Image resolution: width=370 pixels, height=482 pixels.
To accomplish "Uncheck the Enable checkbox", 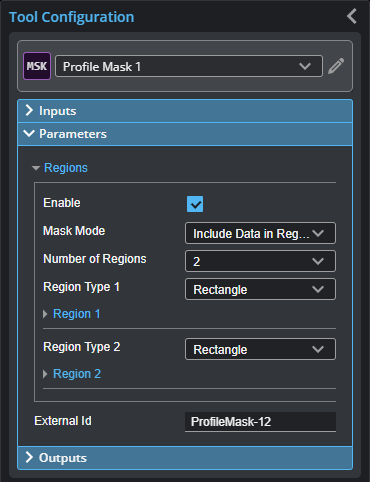I will coord(195,204).
